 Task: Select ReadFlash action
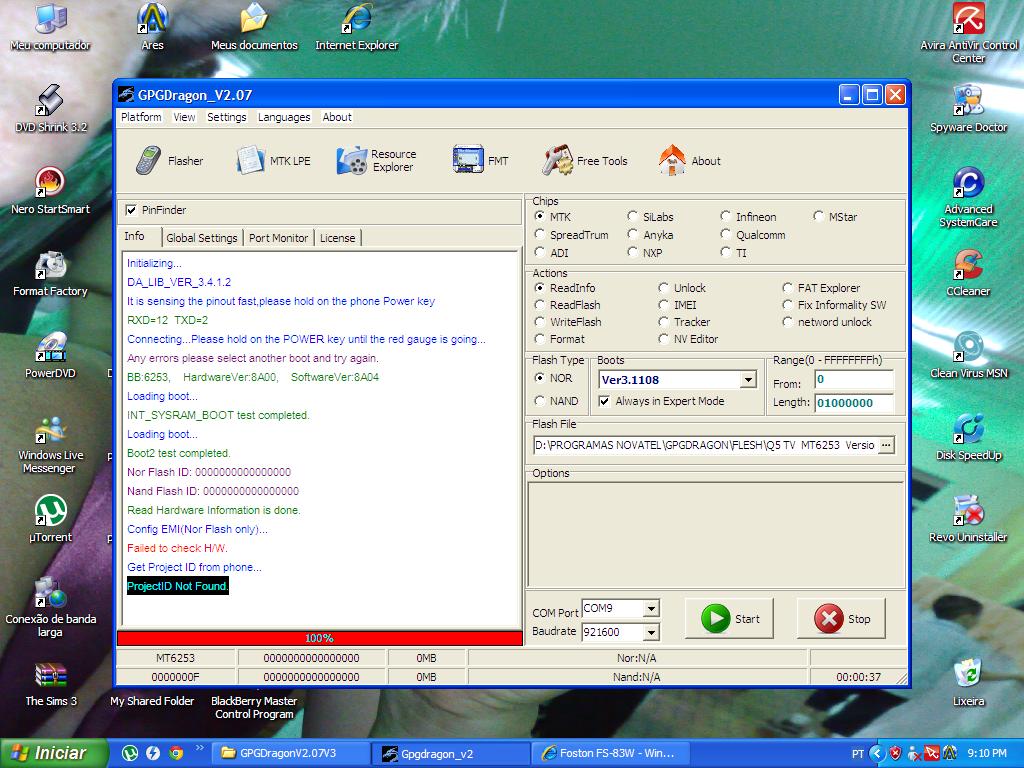tap(539, 305)
